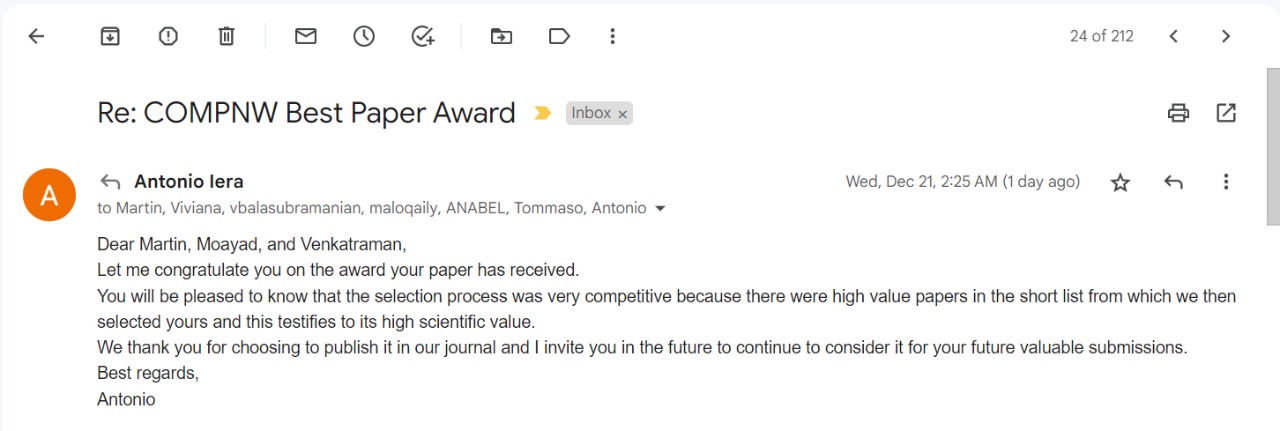
Task: Toggle the yellow importance marker by the subject
Action: click(543, 113)
